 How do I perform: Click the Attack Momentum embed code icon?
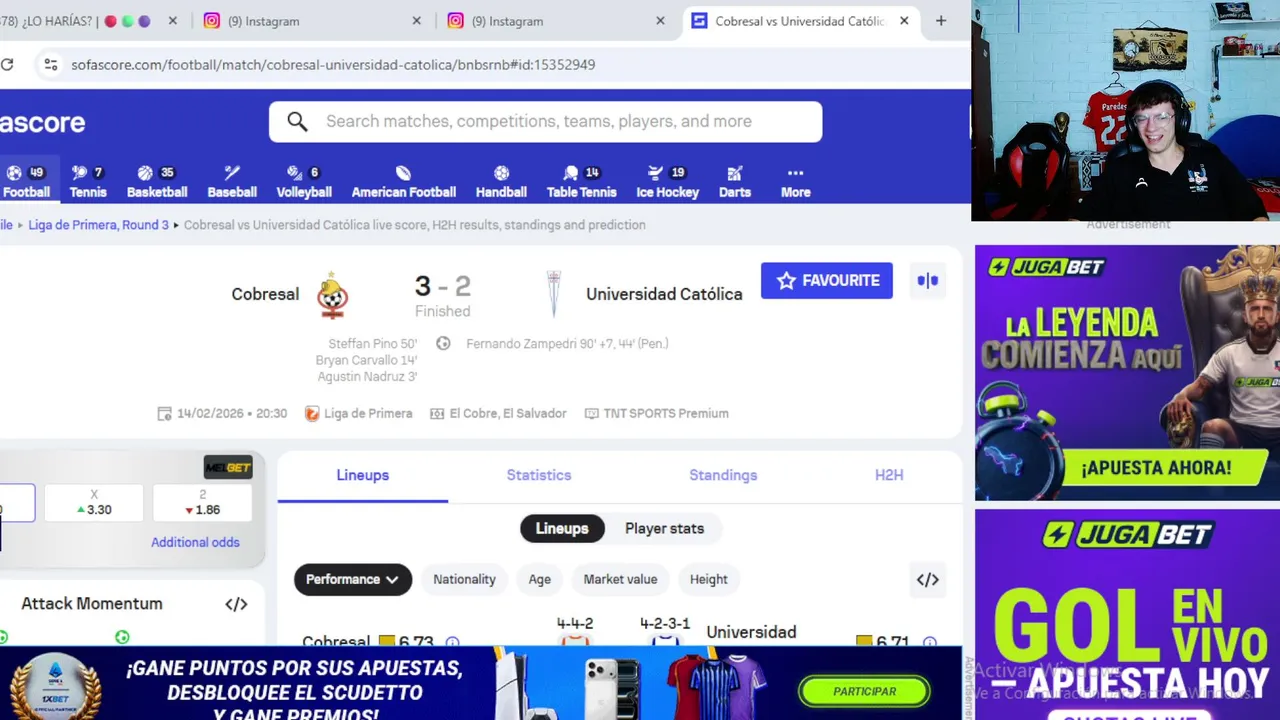pyautogui.click(x=236, y=604)
